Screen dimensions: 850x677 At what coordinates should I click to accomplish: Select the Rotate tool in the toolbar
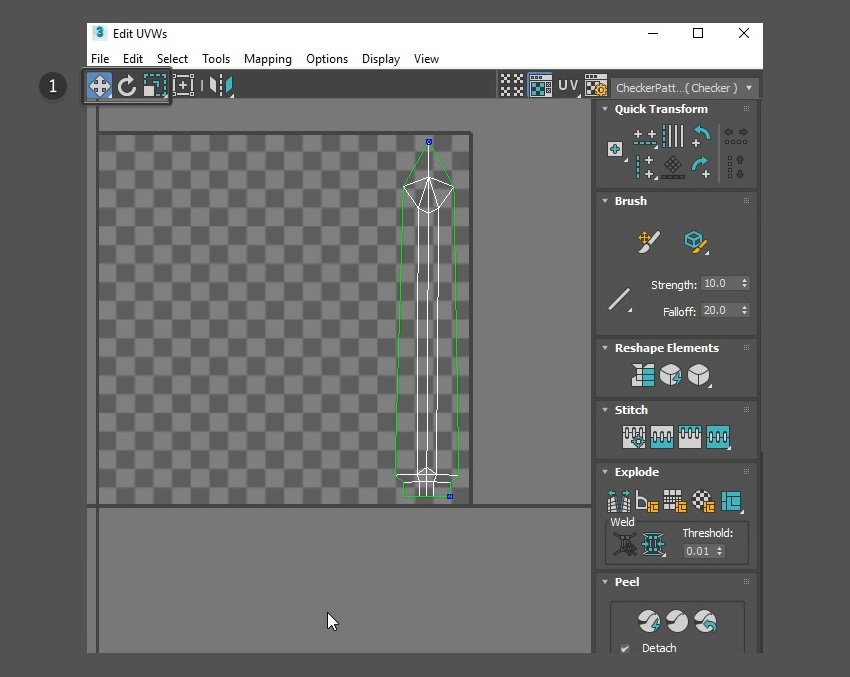click(127, 86)
